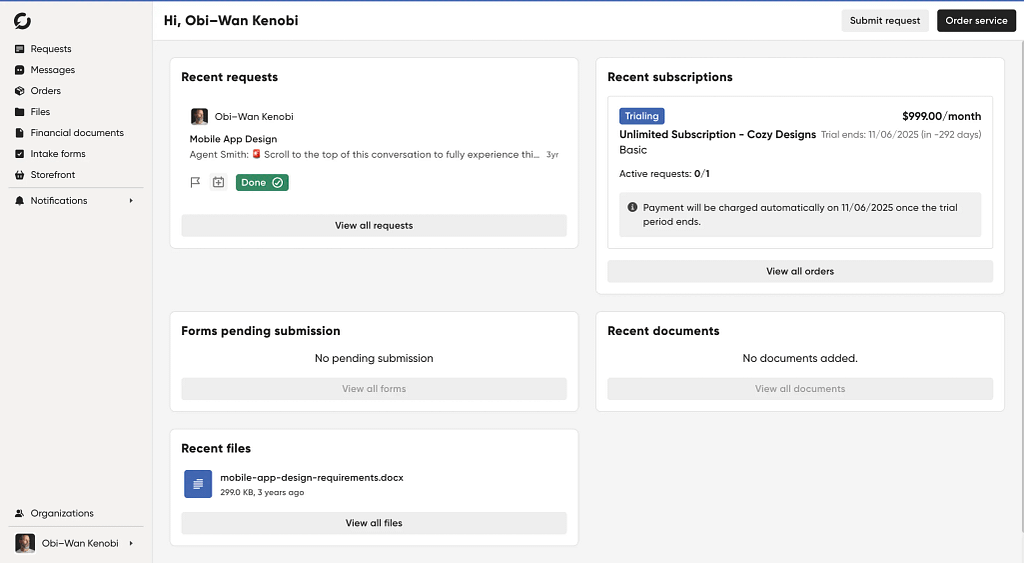
Task: Click the Files folder icon
Action: pos(20,112)
